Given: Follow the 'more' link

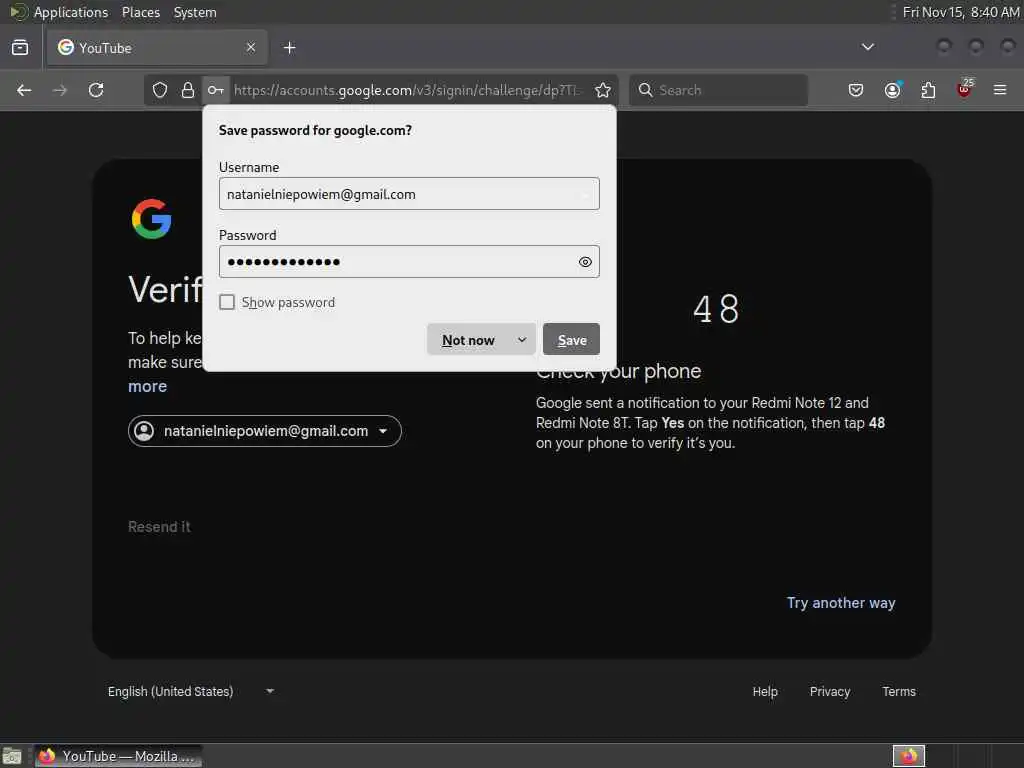Looking at the screenshot, I should tap(148, 387).
